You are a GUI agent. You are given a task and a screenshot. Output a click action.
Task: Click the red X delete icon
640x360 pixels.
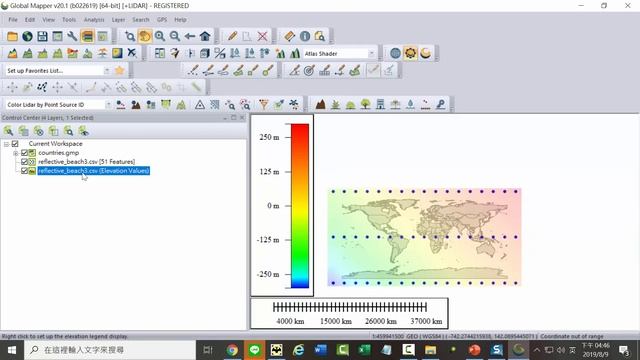(262, 36)
